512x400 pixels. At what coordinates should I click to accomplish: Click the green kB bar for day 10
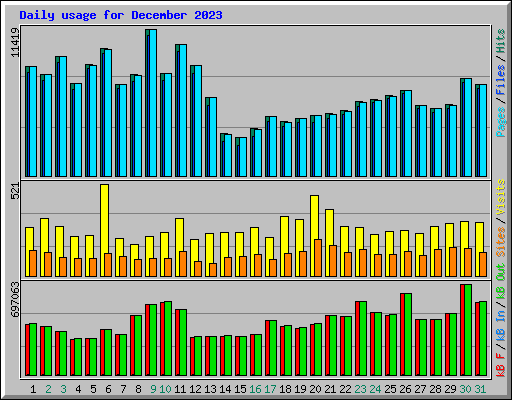click(168, 339)
